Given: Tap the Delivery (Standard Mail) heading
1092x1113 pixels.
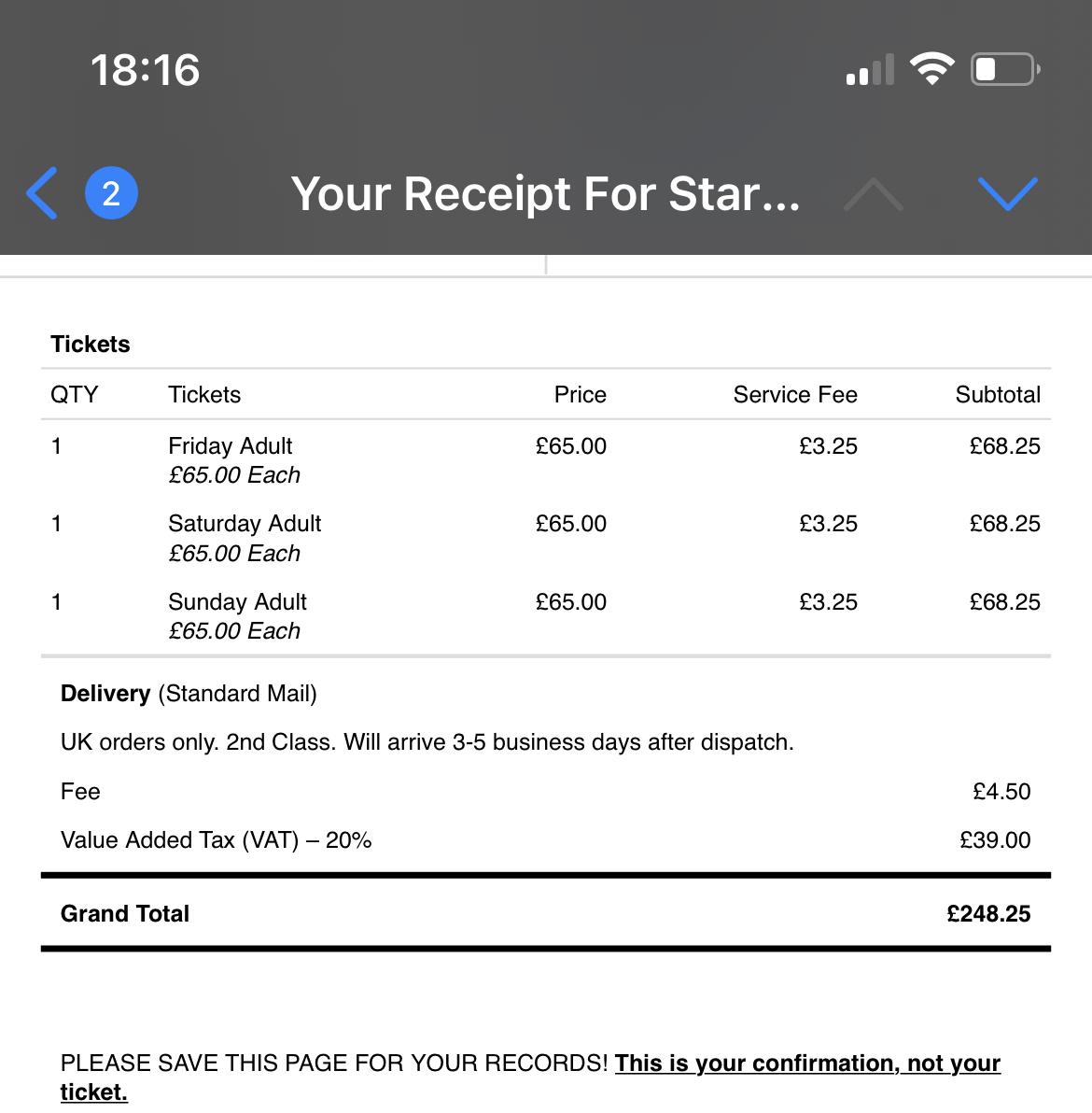Looking at the screenshot, I should 189,693.
